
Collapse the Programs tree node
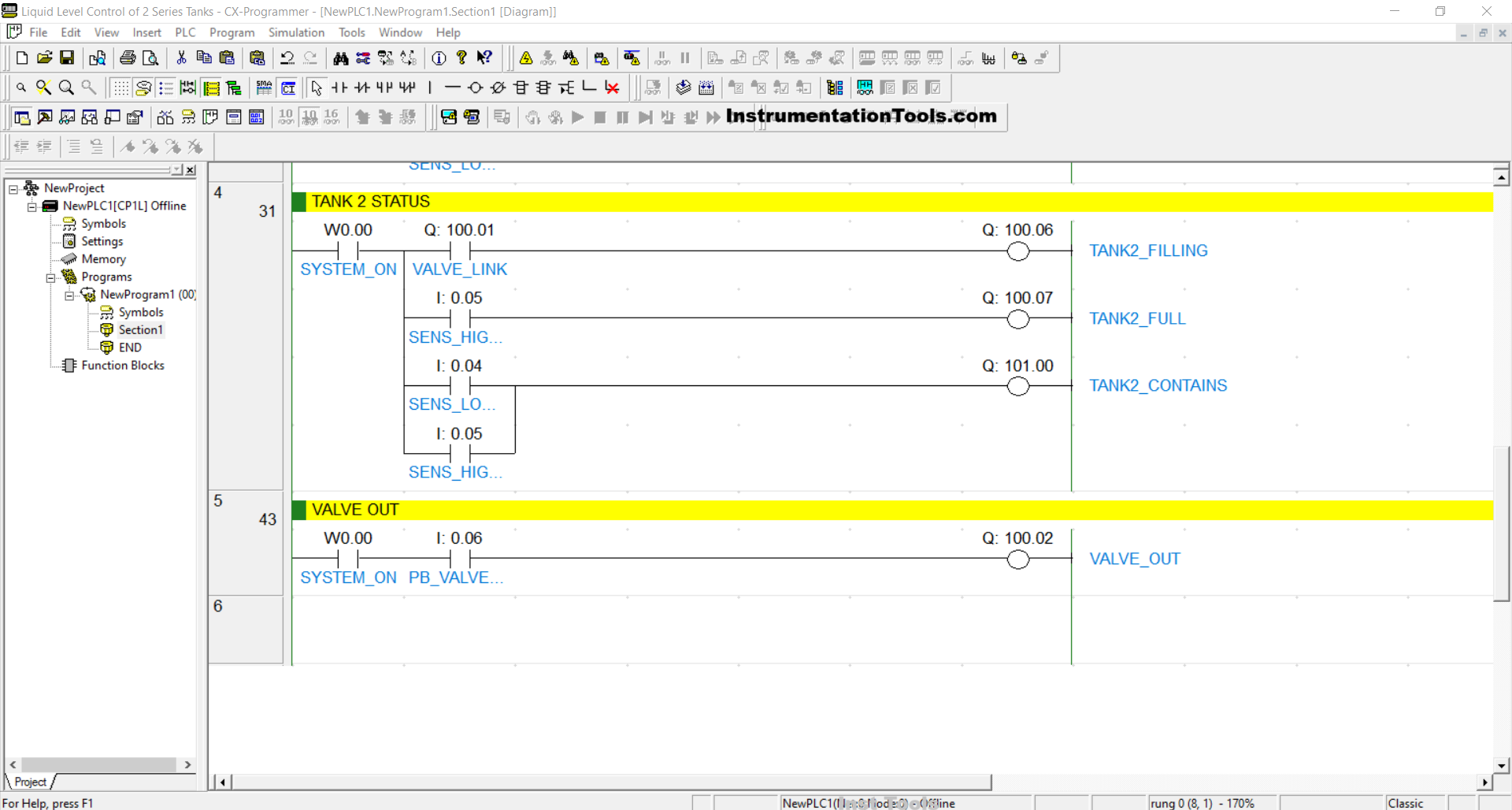[50, 277]
